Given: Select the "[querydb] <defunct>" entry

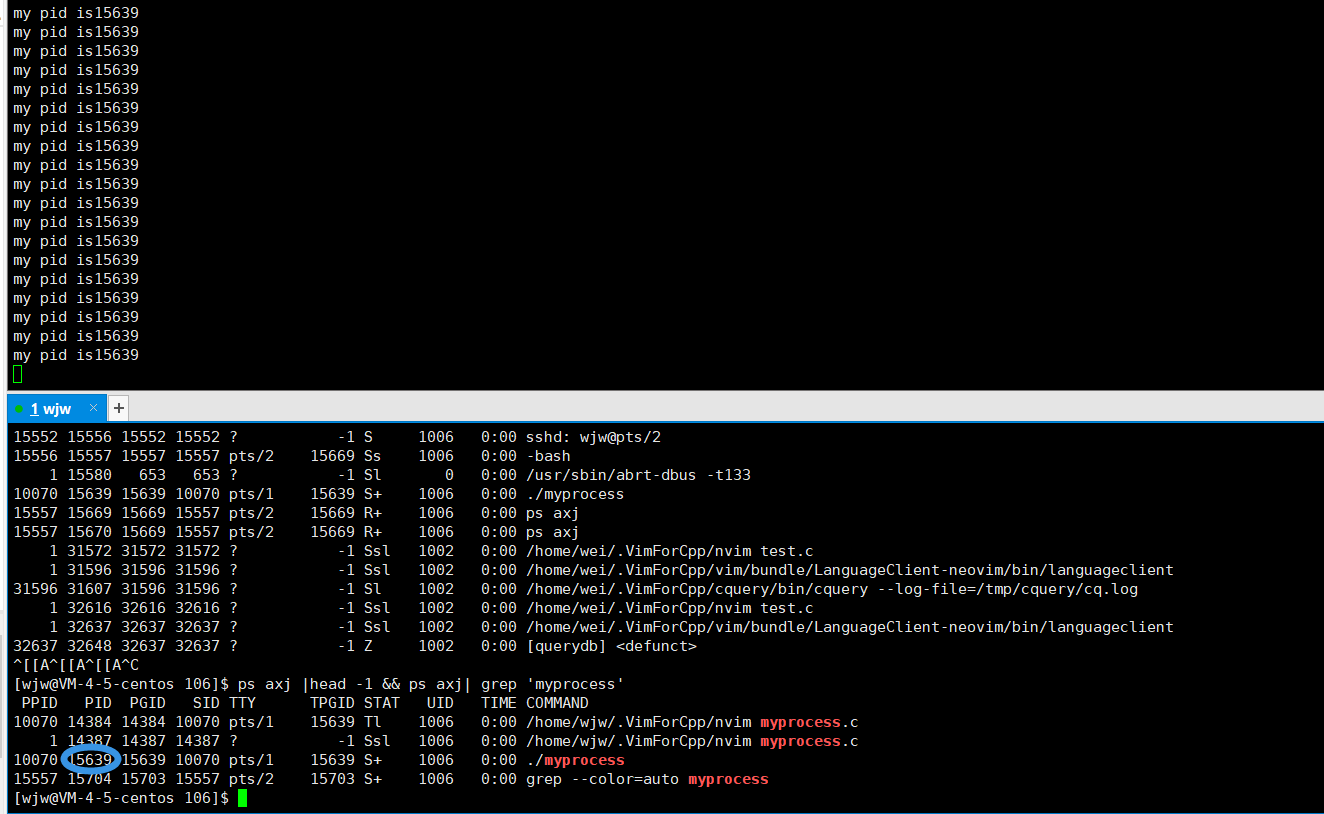Looking at the screenshot, I should point(611,646).
